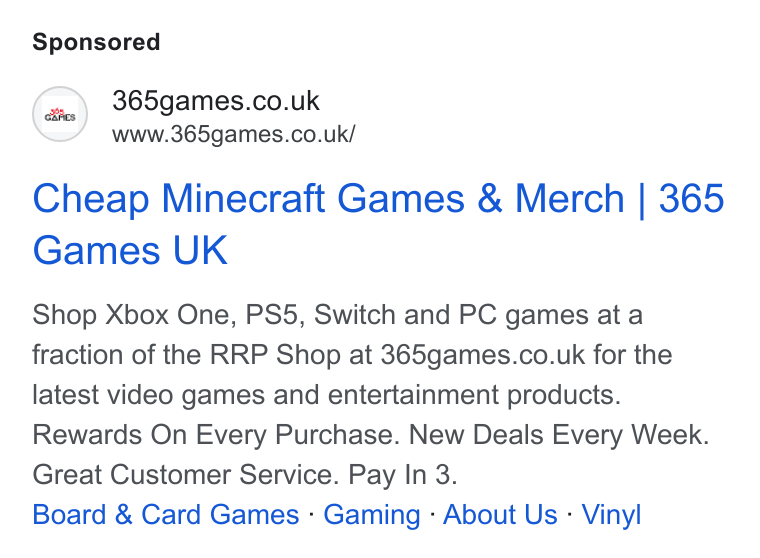The width and height of the screenshot is (760, 558).
Task: Visit the Board & Card Games sitelink
Action: tap(166, 514)
